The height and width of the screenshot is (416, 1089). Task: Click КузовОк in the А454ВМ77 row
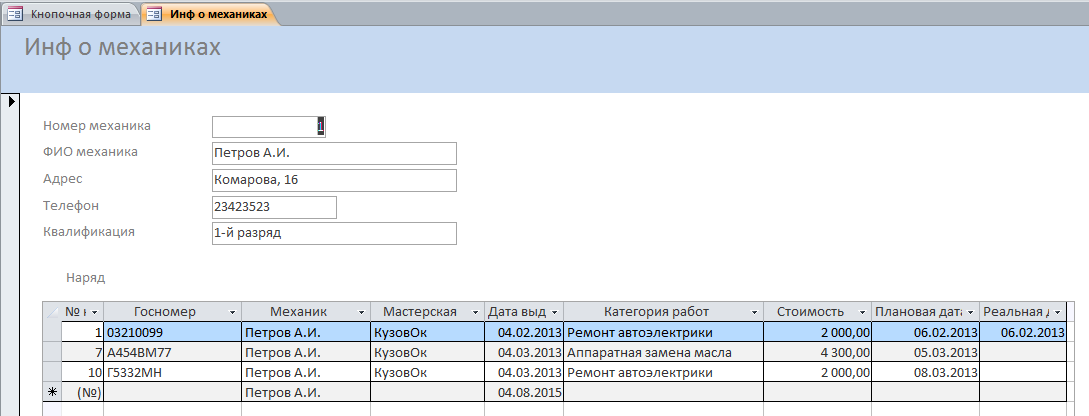427,352
